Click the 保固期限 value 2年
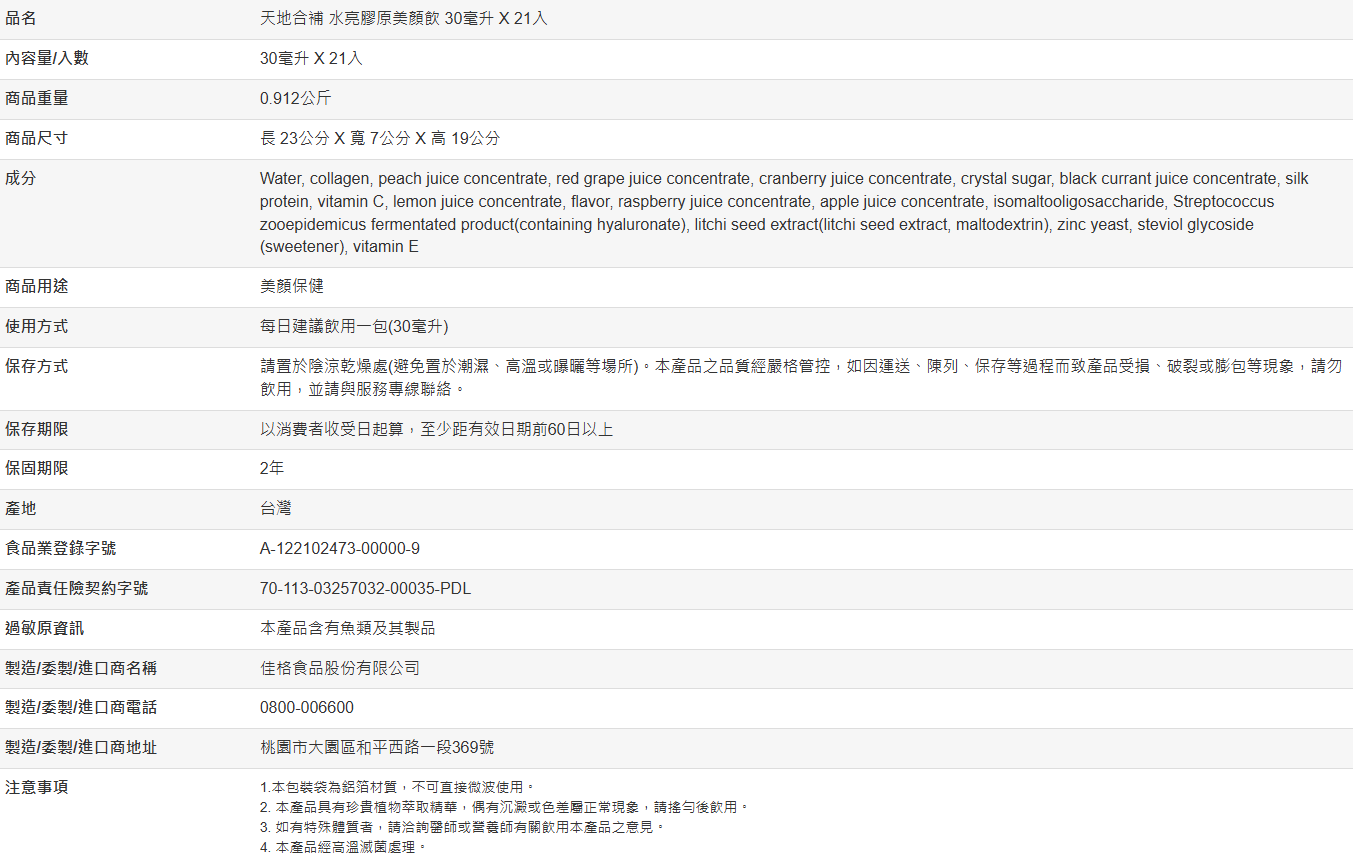 (x=272, y=469)
